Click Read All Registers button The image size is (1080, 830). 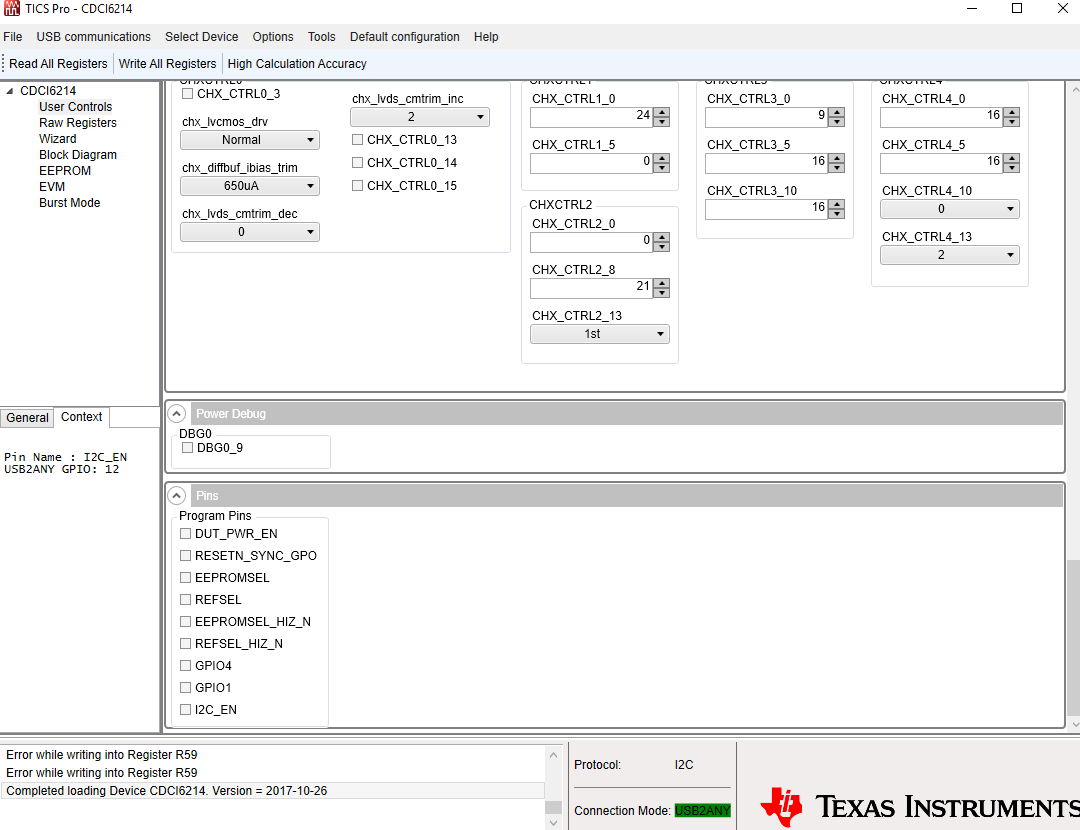pyautogui.click(x=59, y=63)
